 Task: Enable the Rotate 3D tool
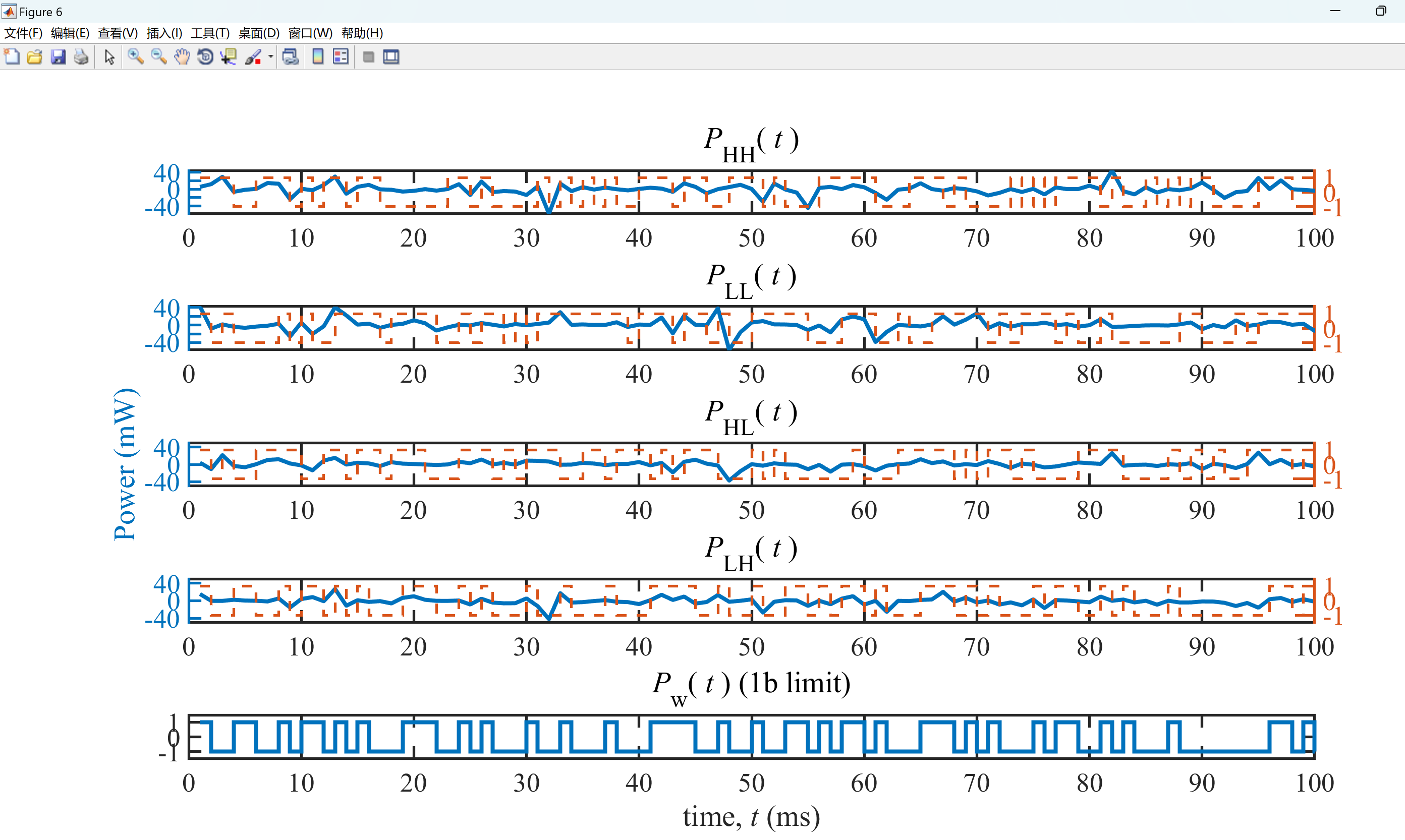tap(205, 56)
